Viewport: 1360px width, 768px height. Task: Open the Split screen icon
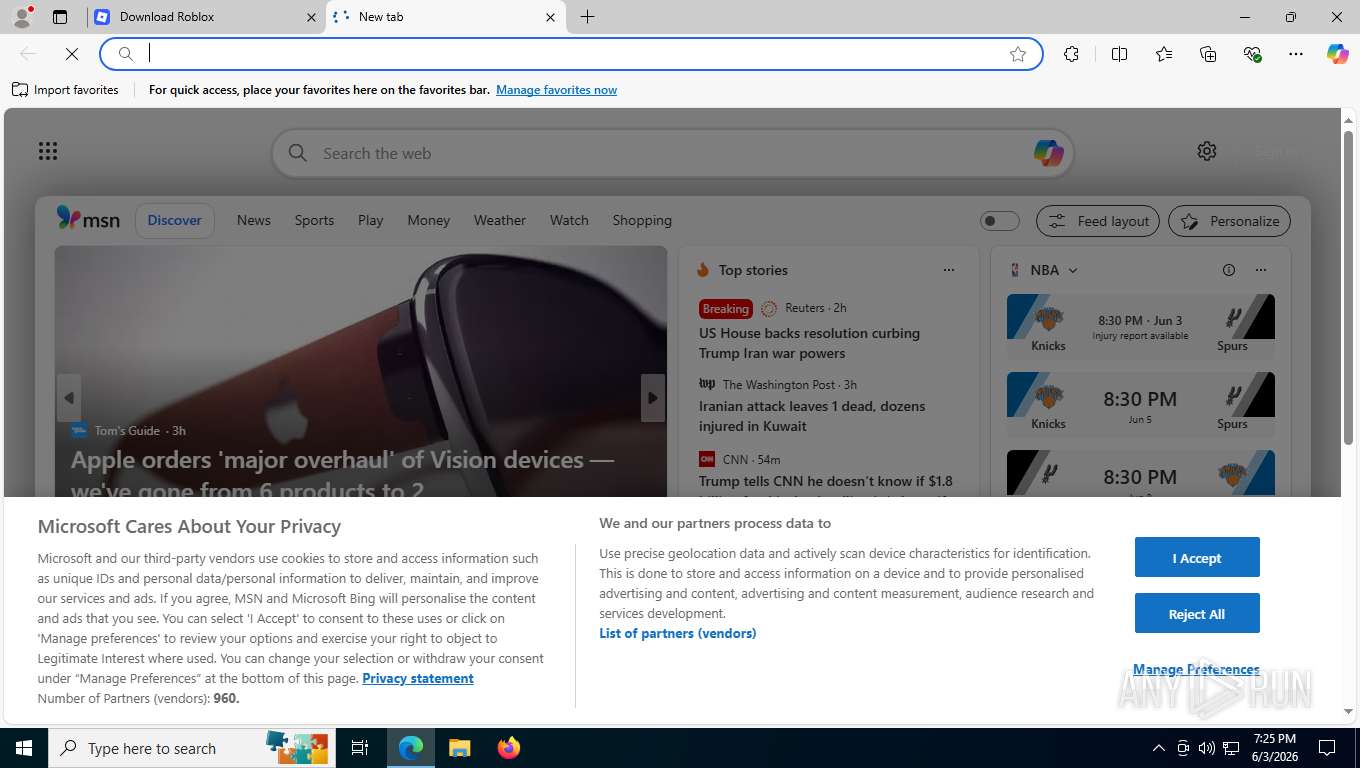click(x=1119, y=54)
